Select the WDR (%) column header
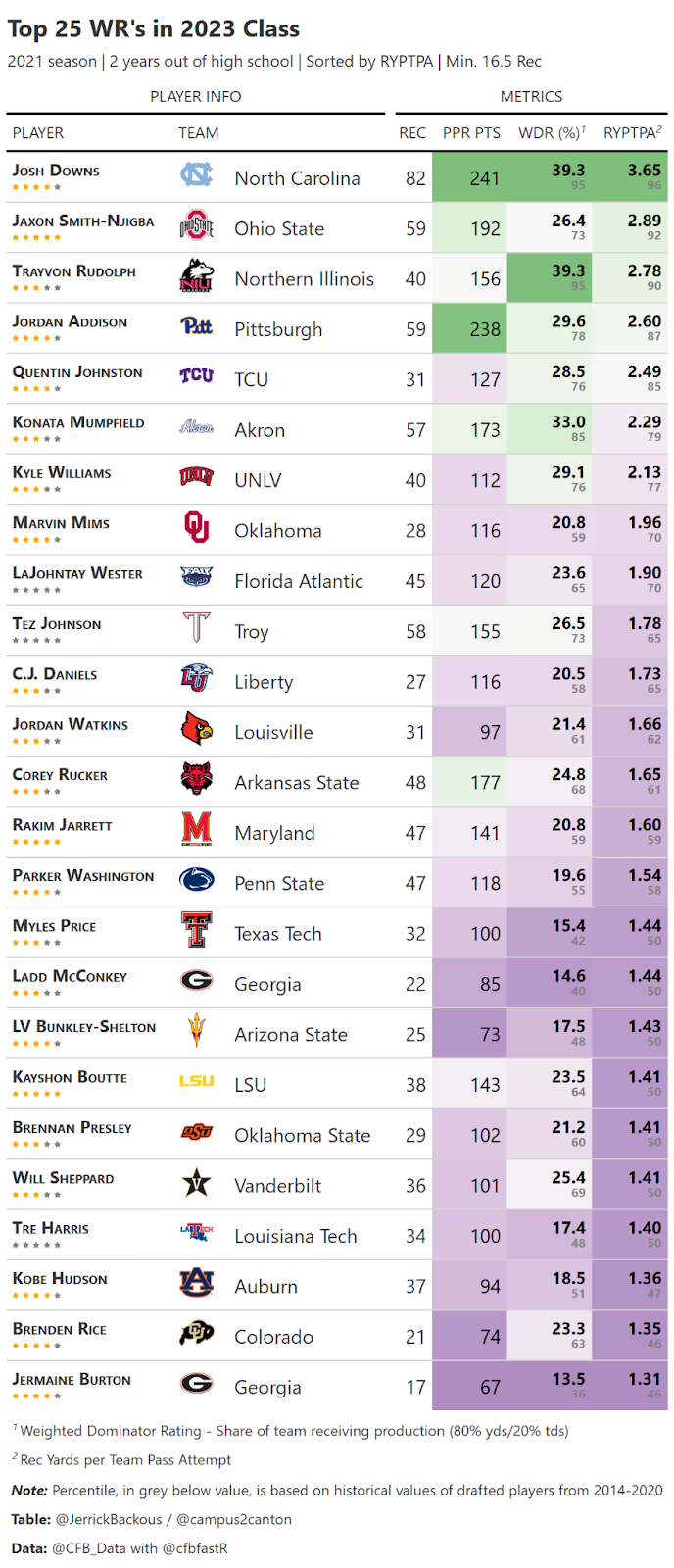674x1568 pixels. pos(552,133)
